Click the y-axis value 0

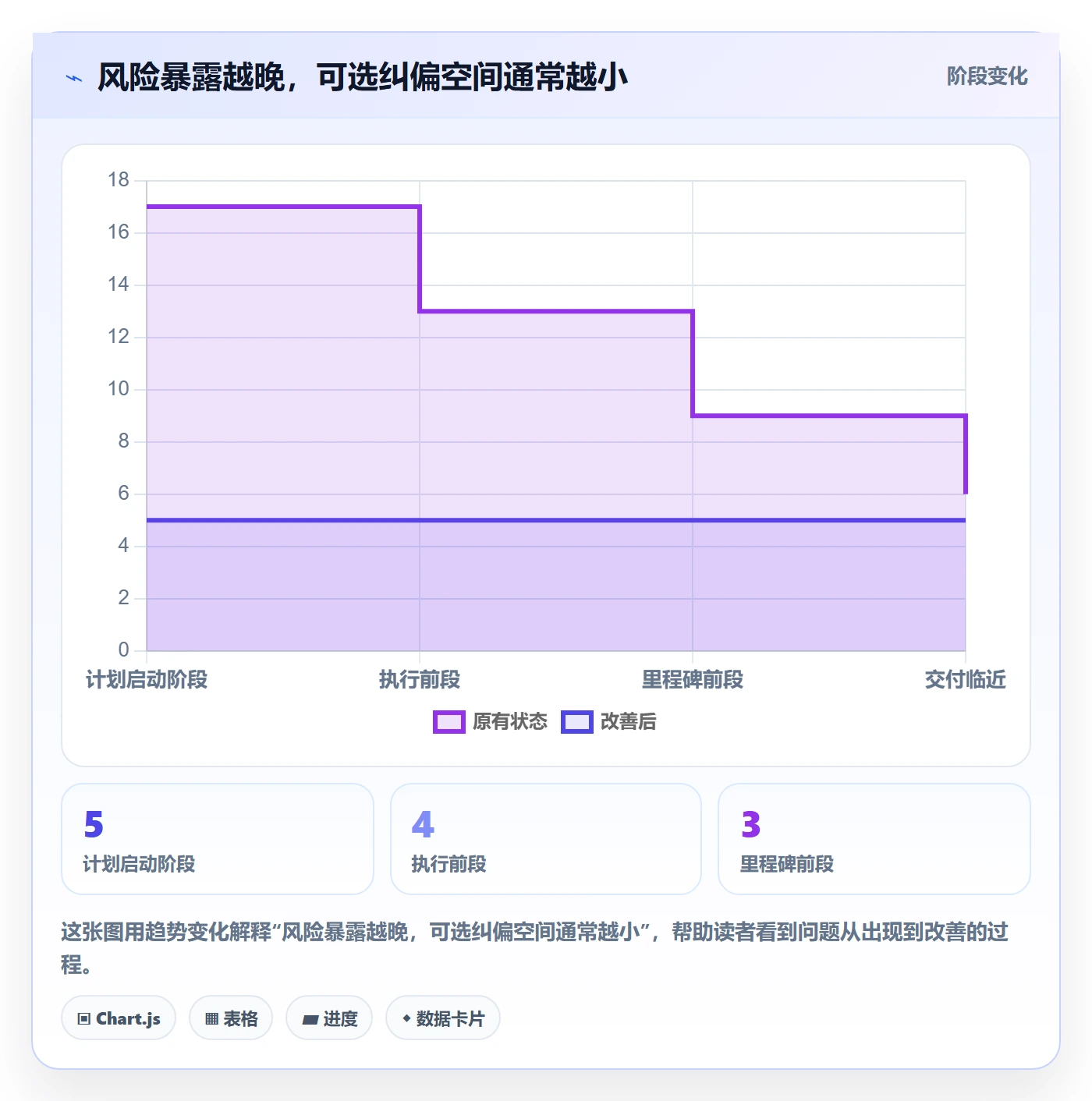coord(124,650)
